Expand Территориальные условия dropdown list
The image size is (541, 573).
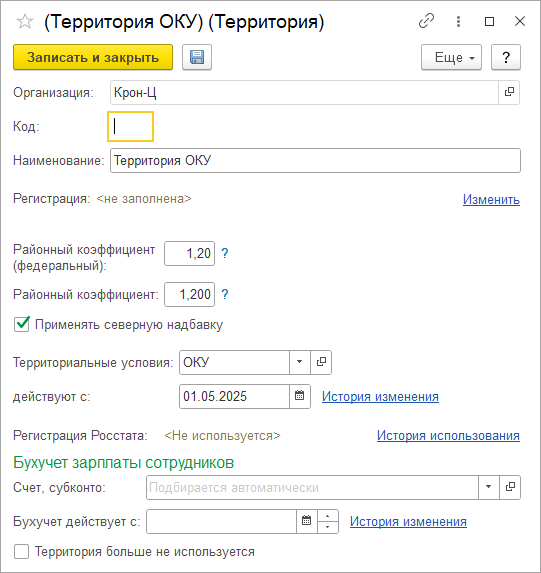300,362
